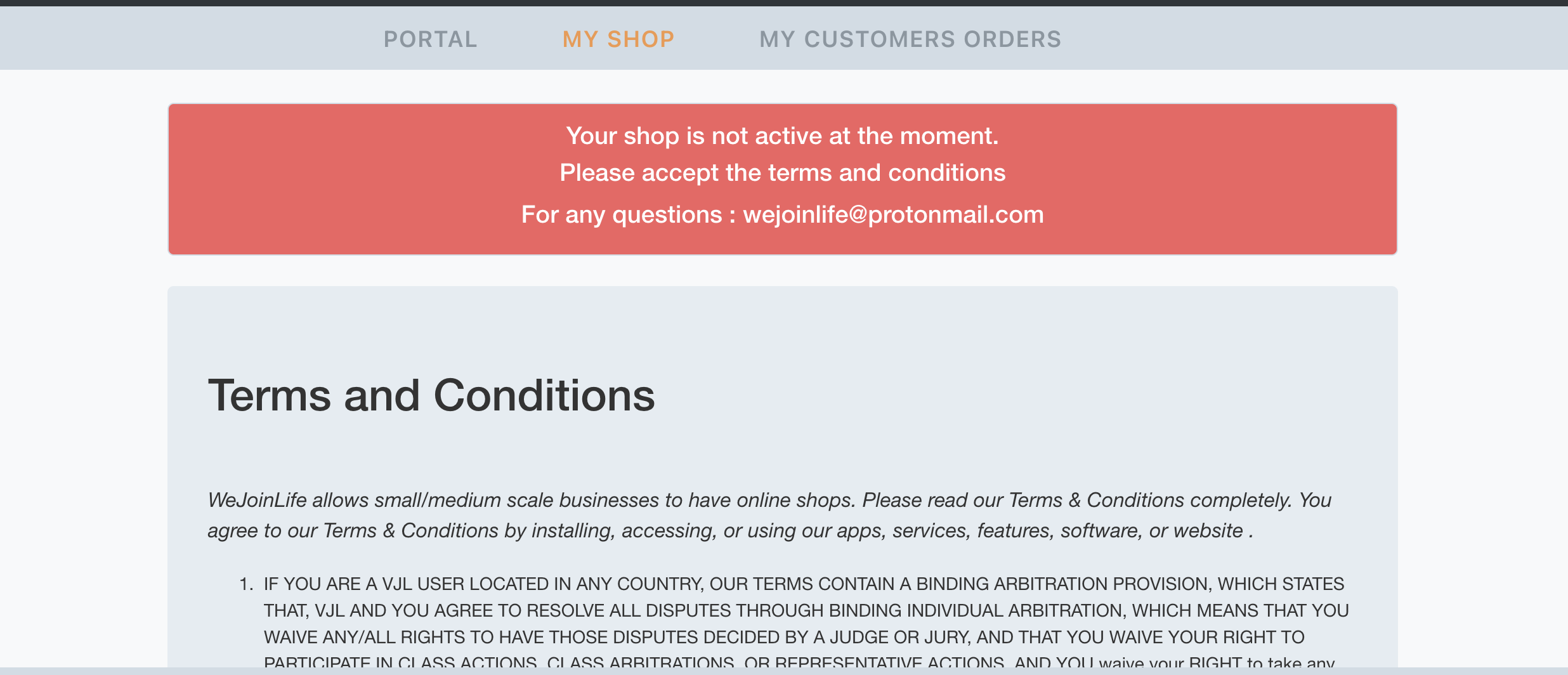1568x675 pixels.
Task: Click the italic line starting 'agree to our Terms'
Action: [729, 530]
